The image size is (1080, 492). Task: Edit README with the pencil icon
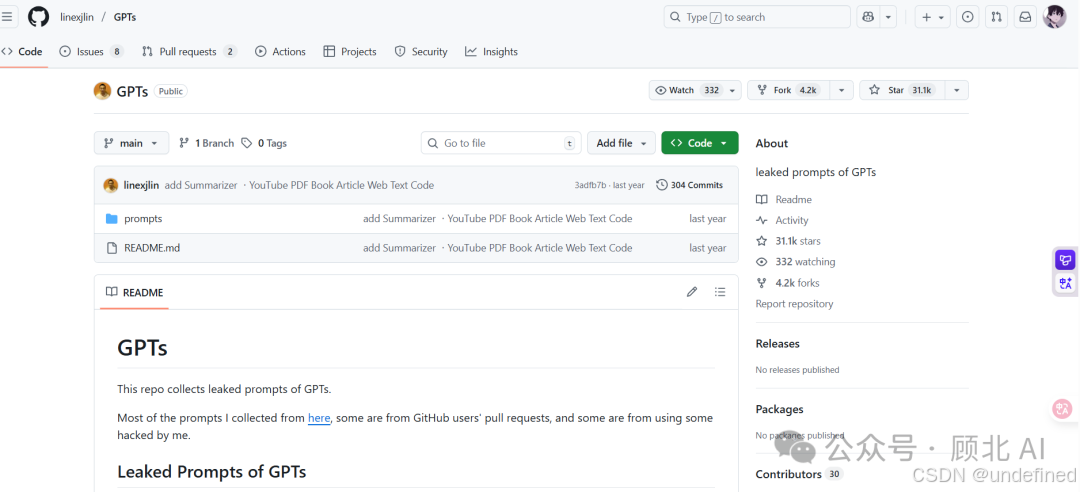click(692, 292)
